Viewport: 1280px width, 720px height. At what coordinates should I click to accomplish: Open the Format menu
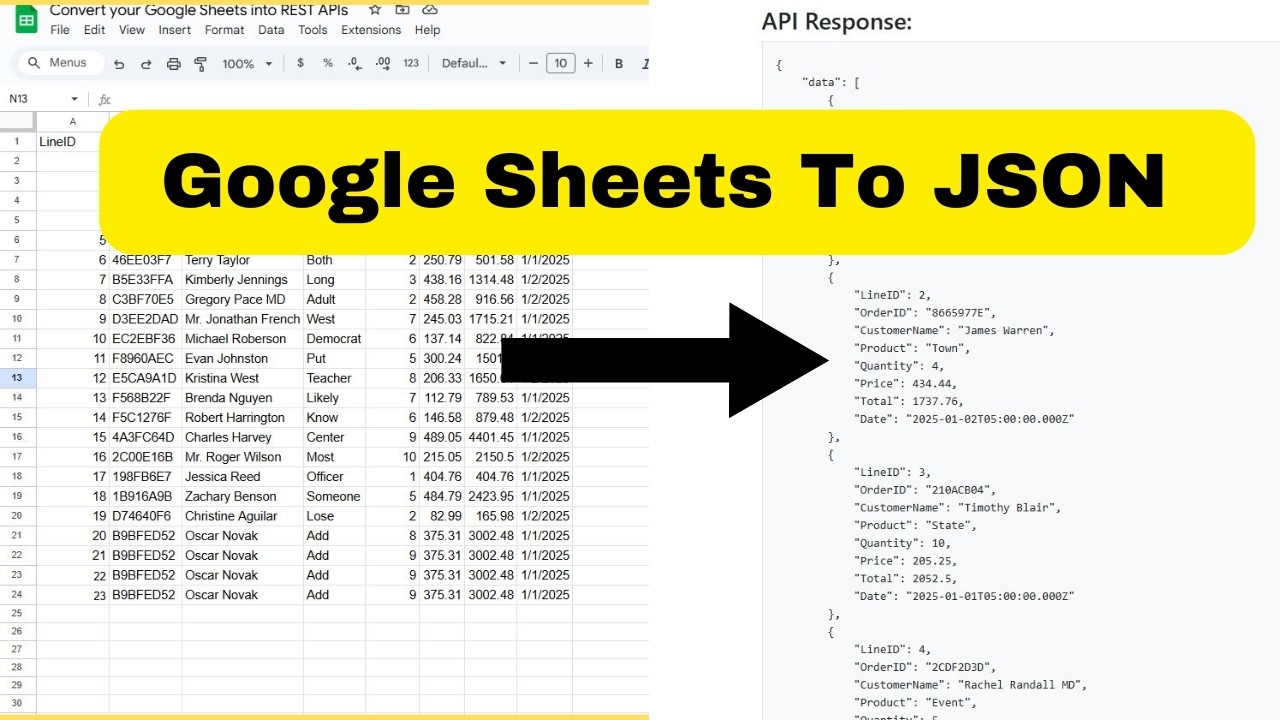tap(224, 30)
